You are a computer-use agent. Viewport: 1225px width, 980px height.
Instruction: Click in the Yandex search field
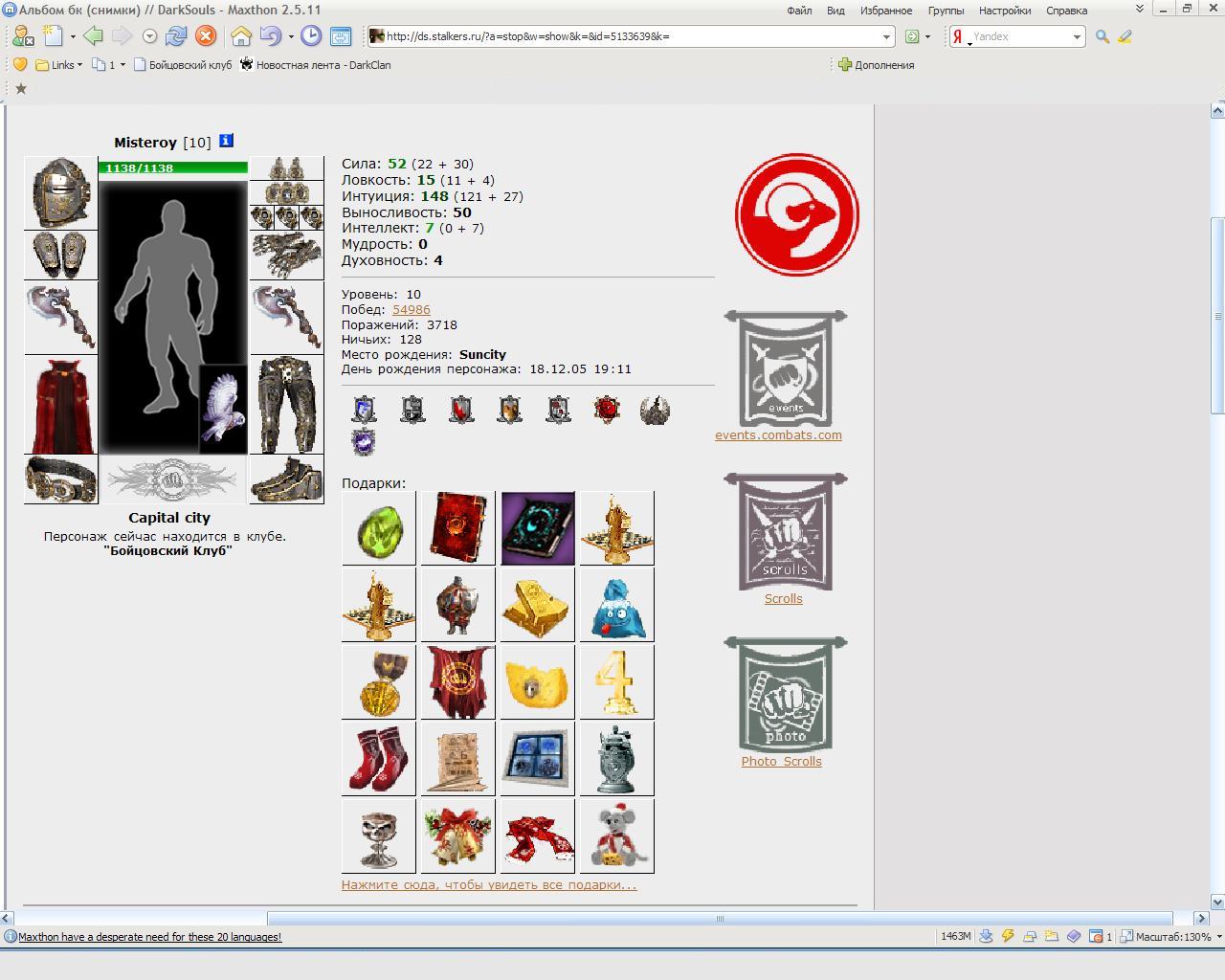1019,36
